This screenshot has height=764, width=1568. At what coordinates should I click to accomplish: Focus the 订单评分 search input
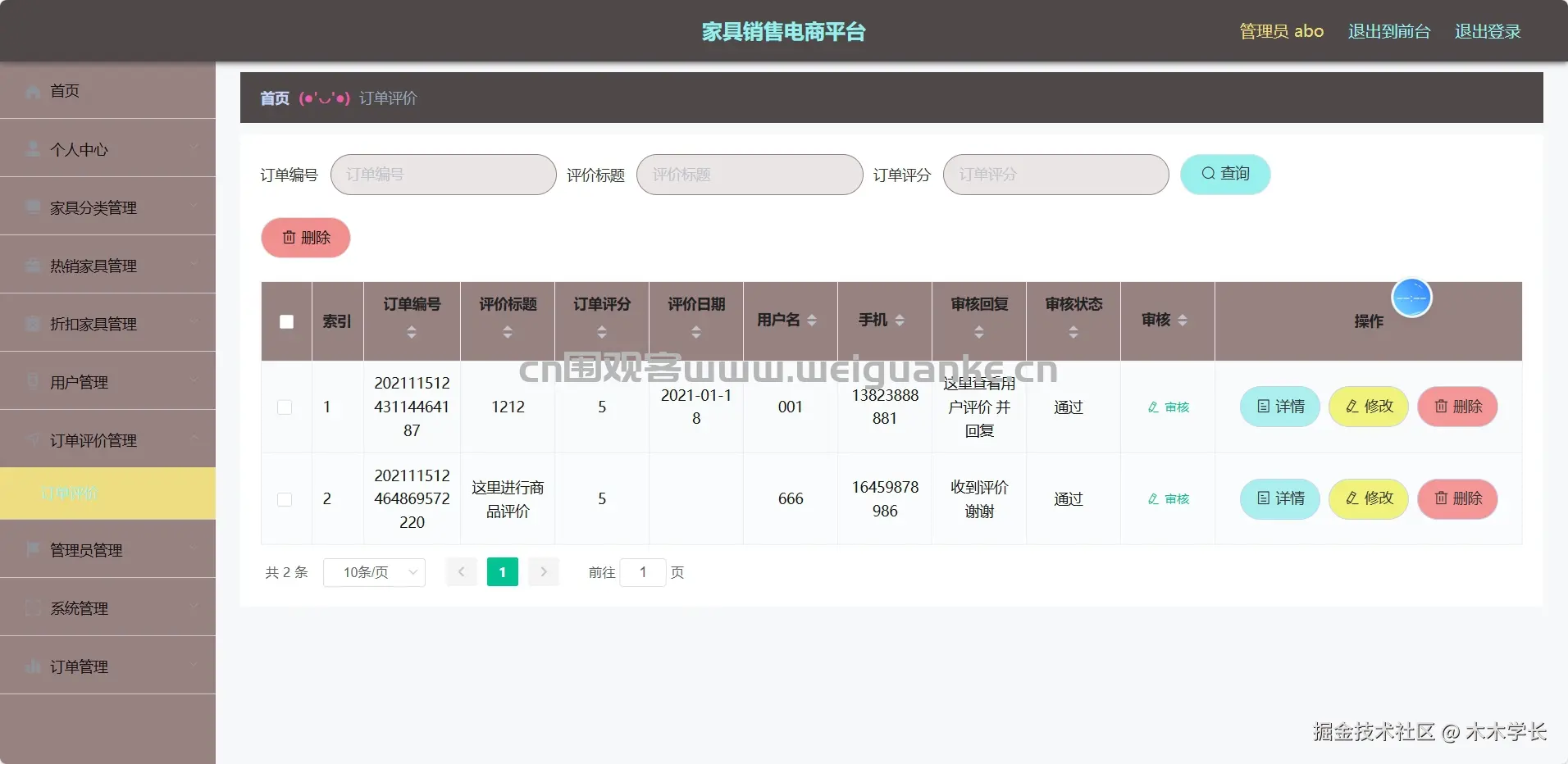[1056, 175]
